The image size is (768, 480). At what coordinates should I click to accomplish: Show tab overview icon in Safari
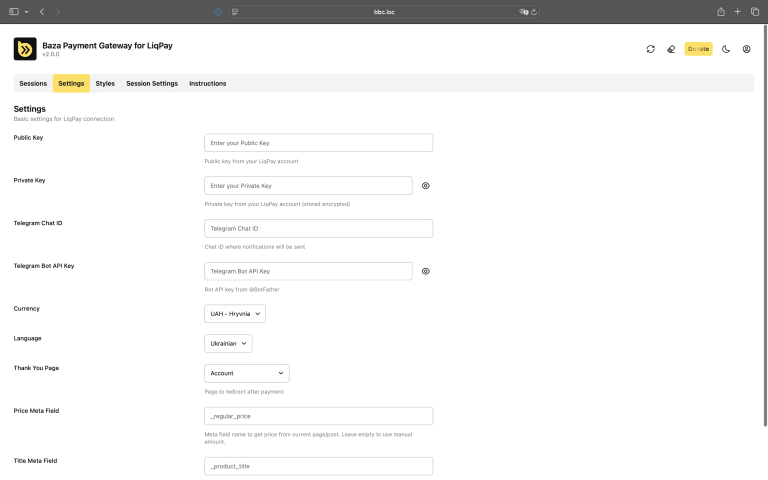755,12
